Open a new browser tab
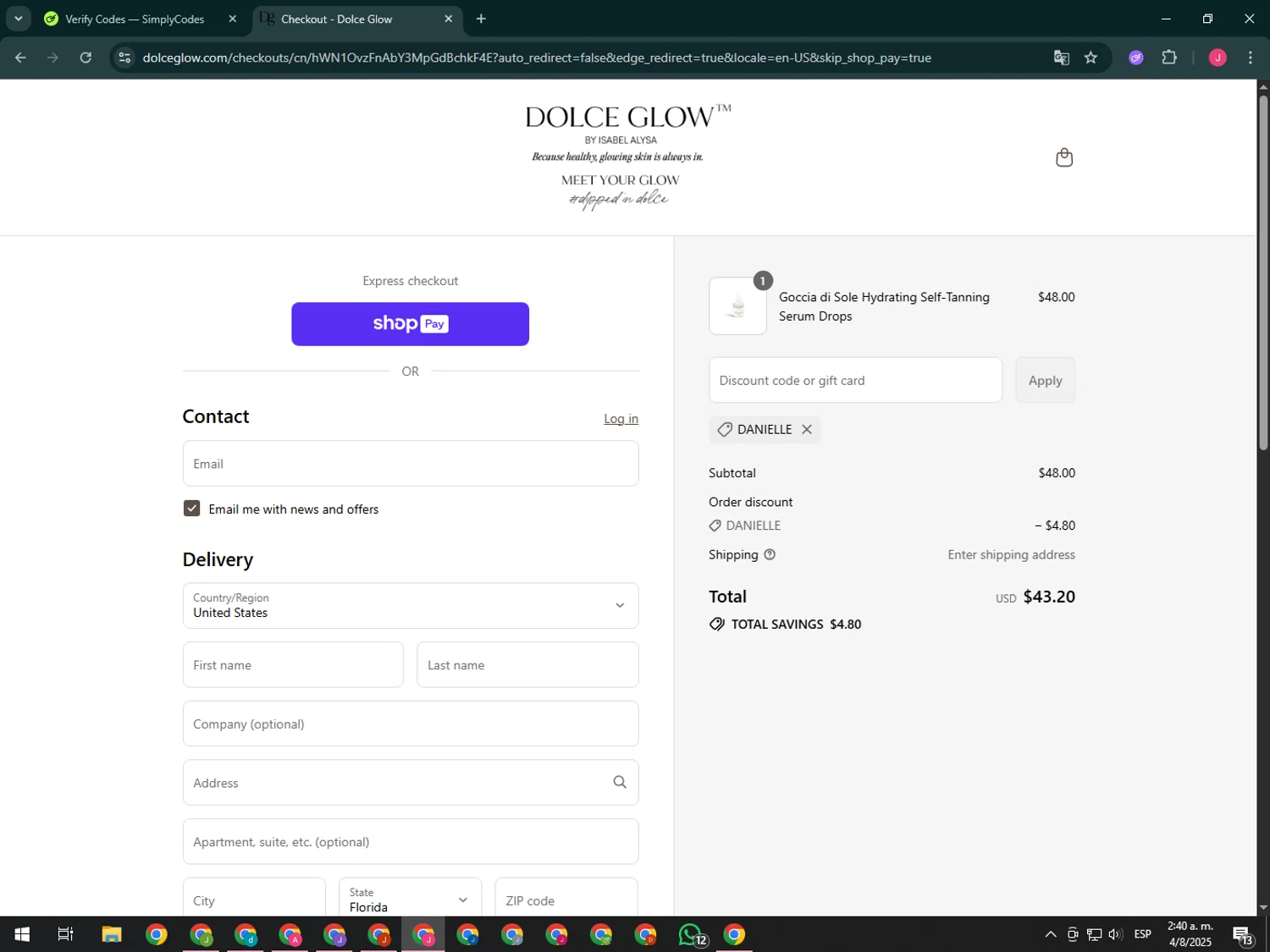The image size is (1270, 952). (x=481, y=19)
